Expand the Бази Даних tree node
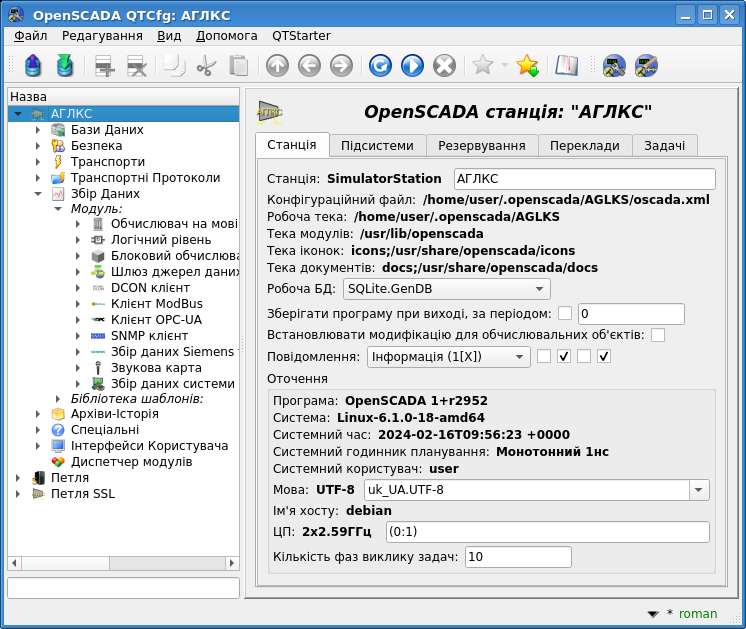Screen dimensions: 746x629 click(x=38, y=130)
